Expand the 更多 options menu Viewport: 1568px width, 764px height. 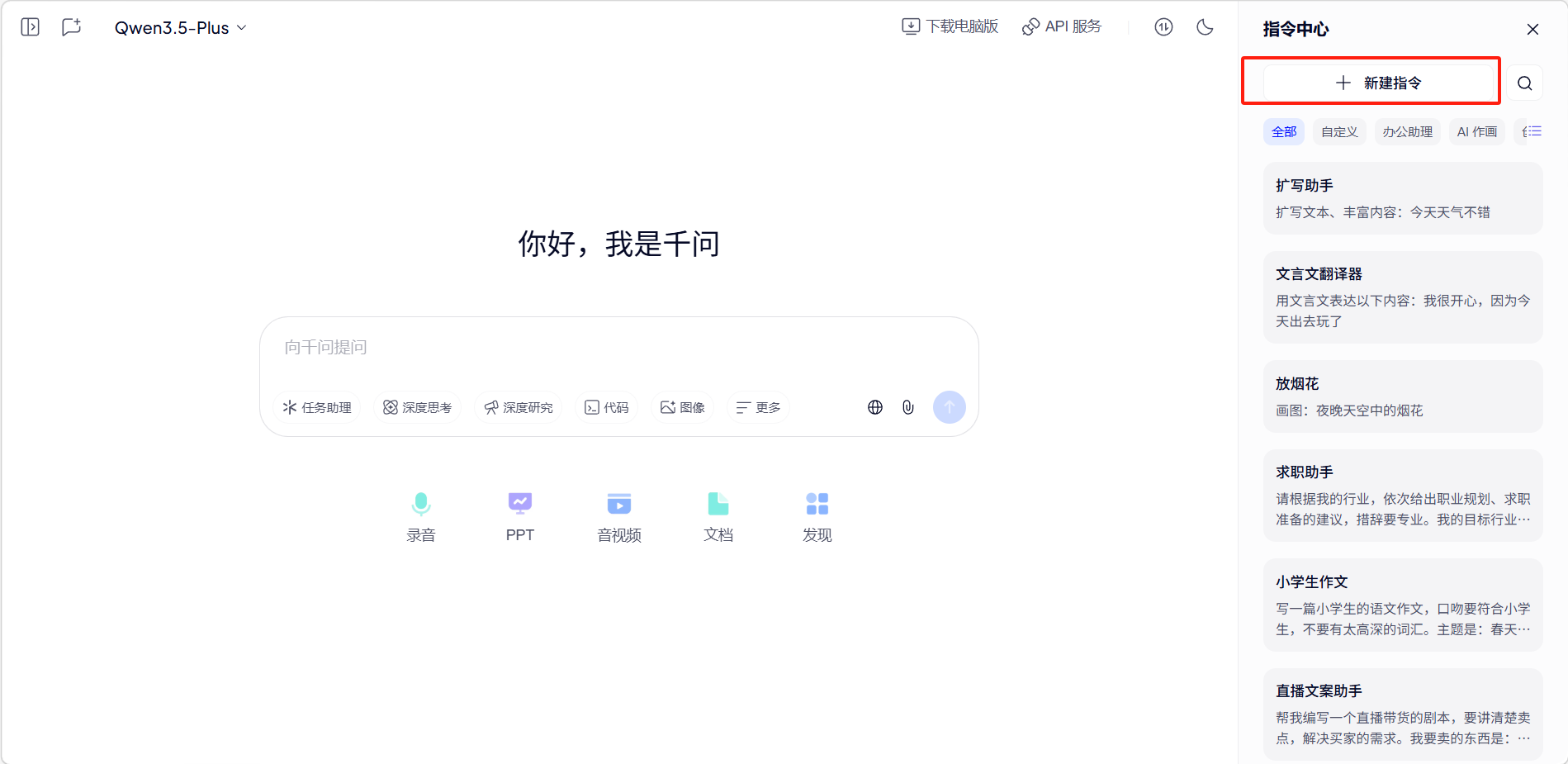click(758, 408)
